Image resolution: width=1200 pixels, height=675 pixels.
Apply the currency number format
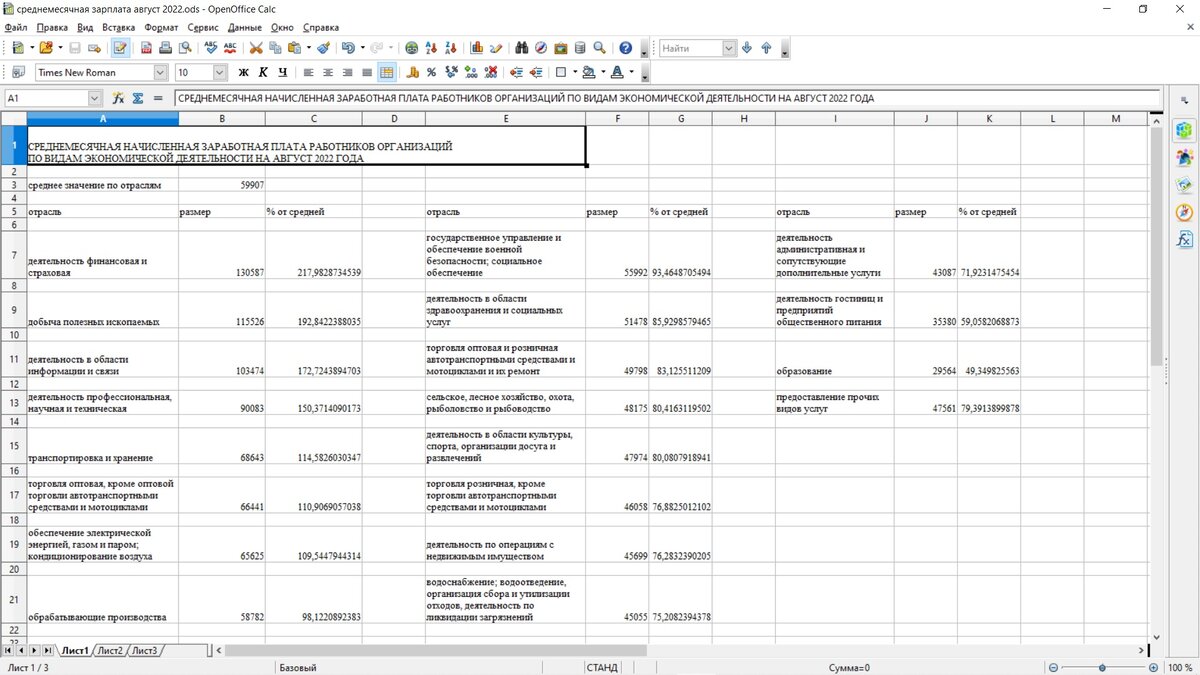[412, 72]
